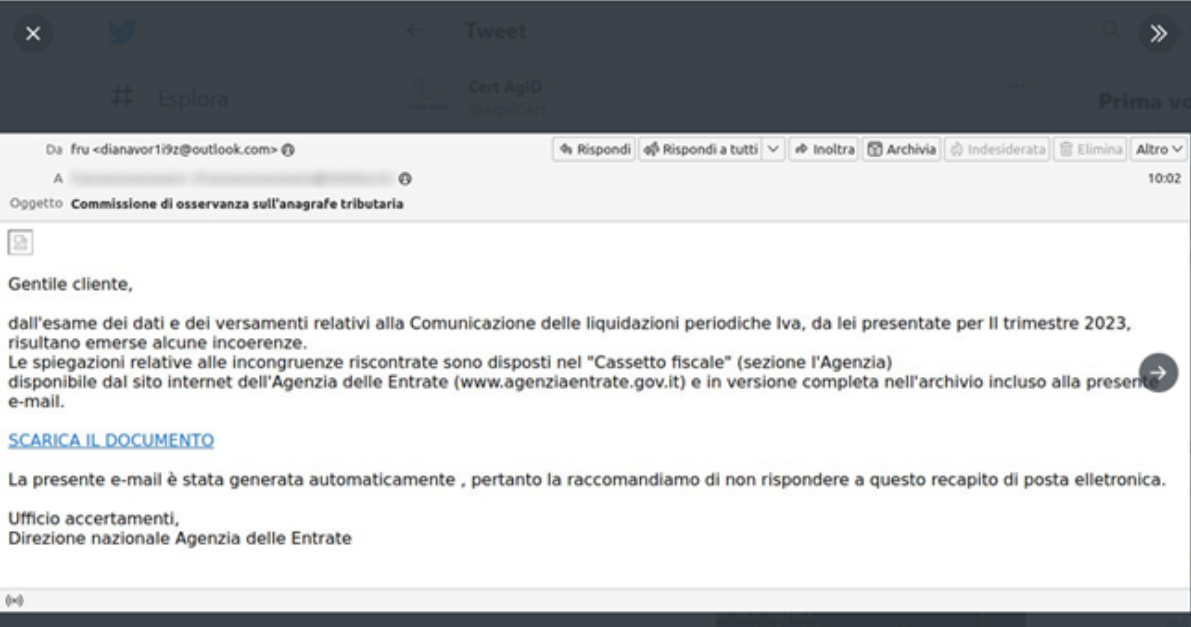
Task: Click the @AgidCert handle
Action: [x=507, y=109]
